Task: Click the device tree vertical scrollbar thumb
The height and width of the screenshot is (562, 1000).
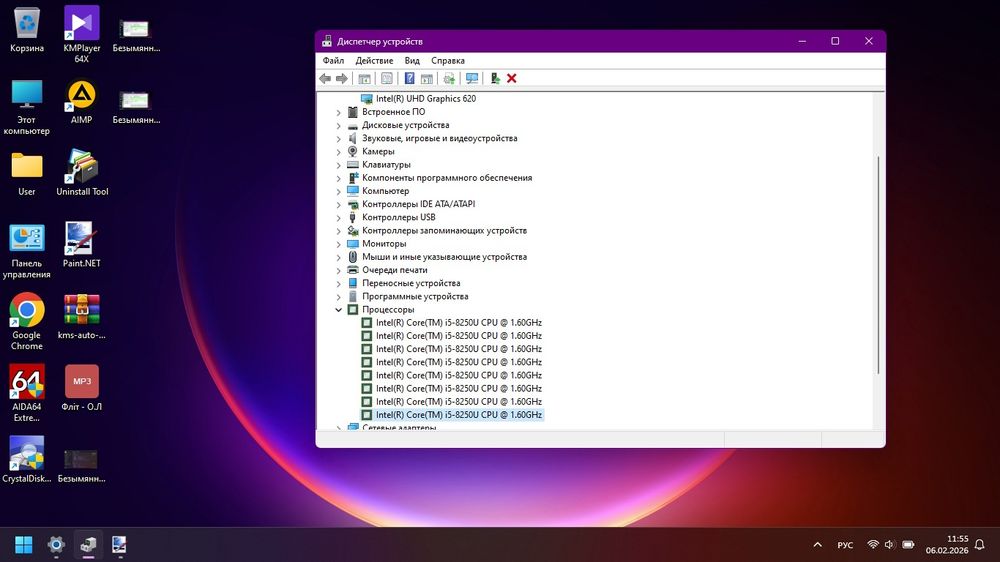Action: (x=879, y=265)
